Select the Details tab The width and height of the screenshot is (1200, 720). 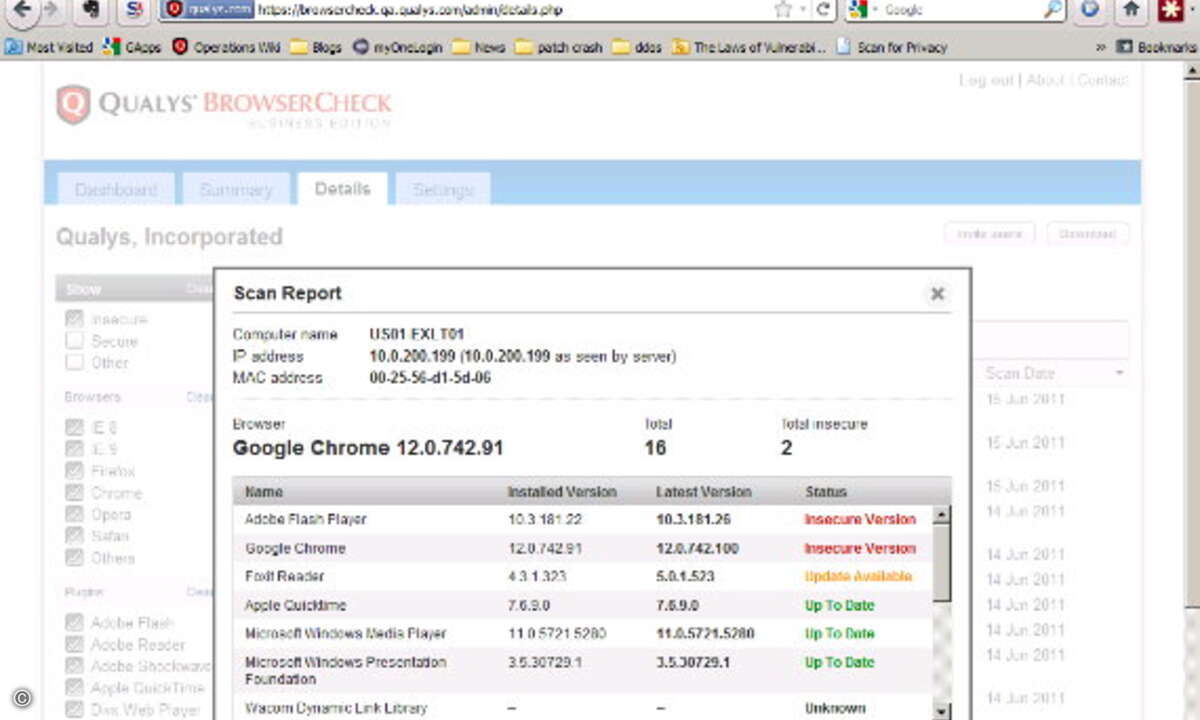point(343,188)
